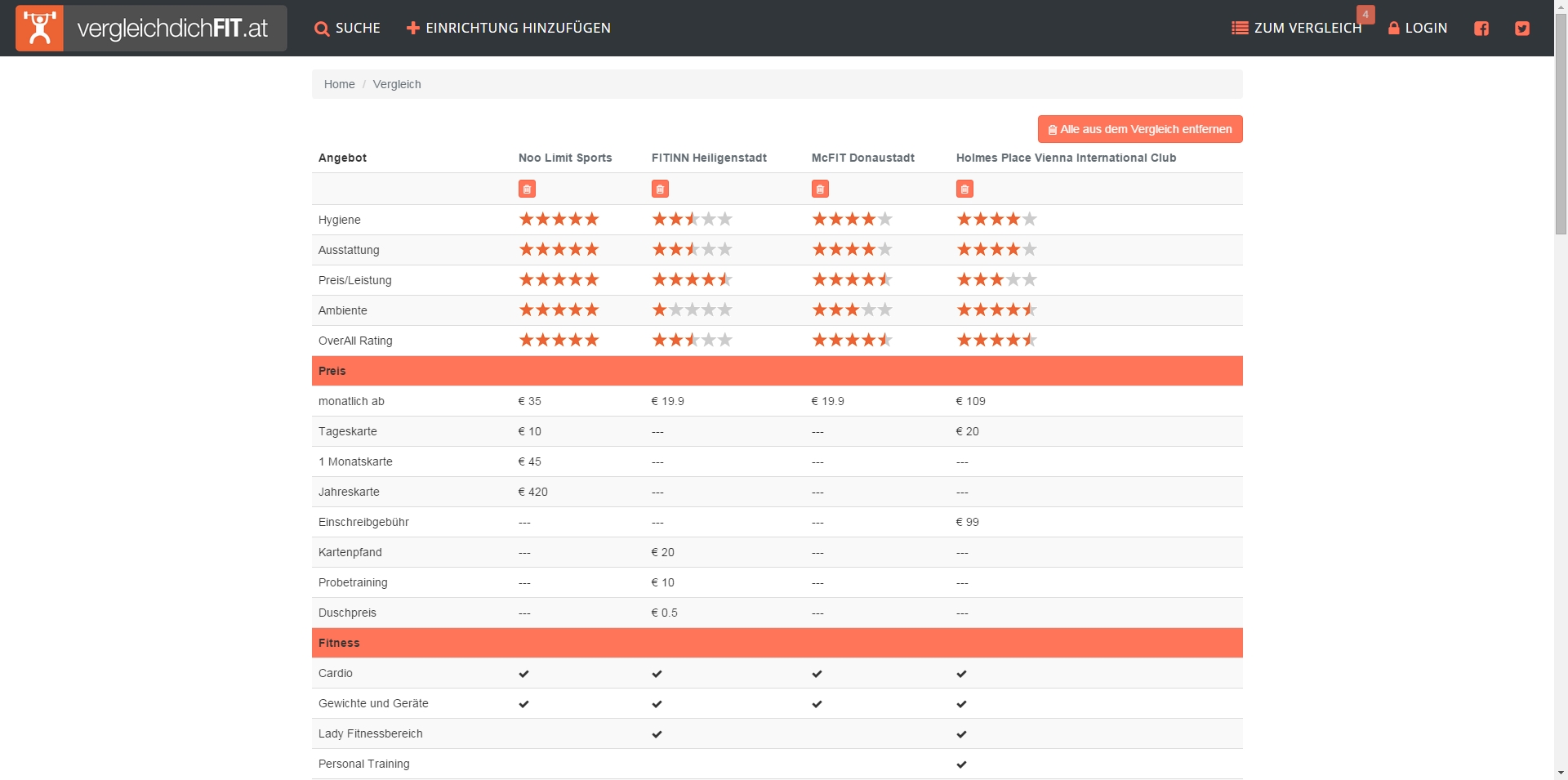Screen dimensions: 1568x780
Task: Open the Twitter page icon
Action: [1522, 29]
